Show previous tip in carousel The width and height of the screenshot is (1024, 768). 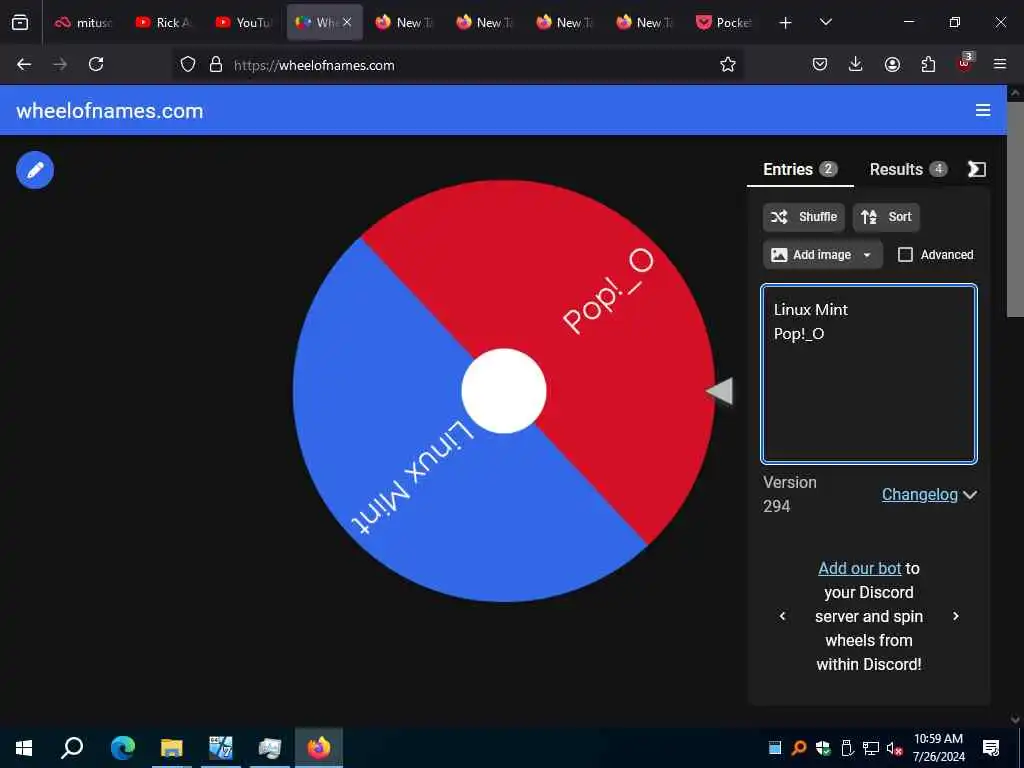(x=782, y=616)
